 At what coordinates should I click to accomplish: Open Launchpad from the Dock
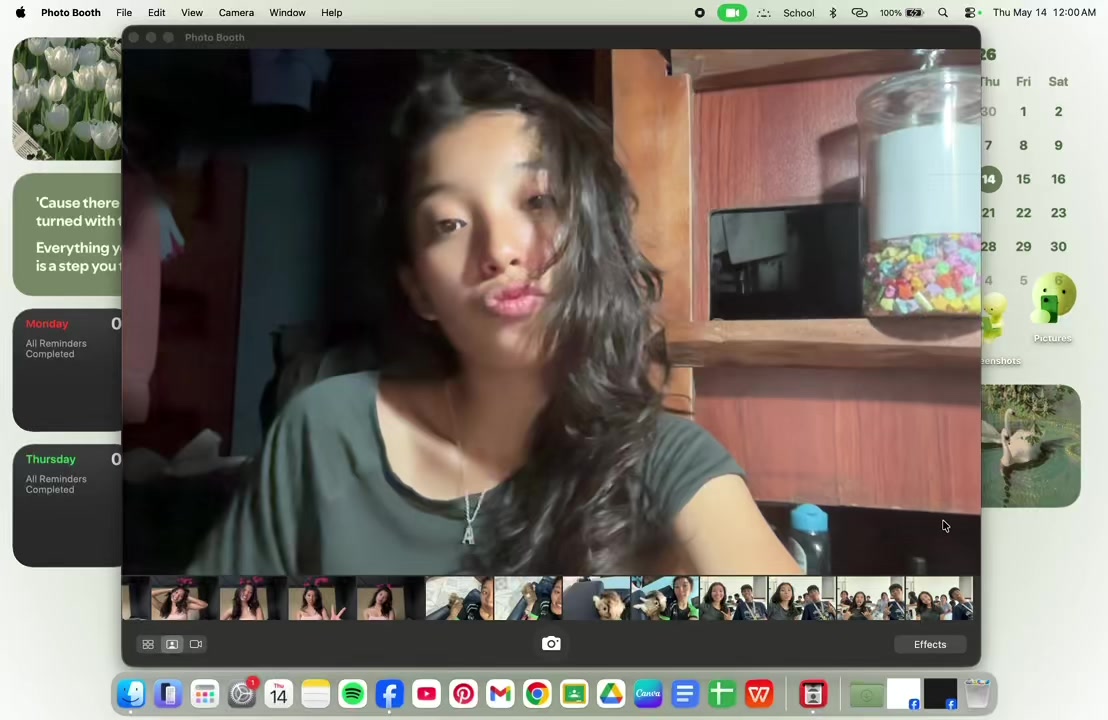coord(205,694)
